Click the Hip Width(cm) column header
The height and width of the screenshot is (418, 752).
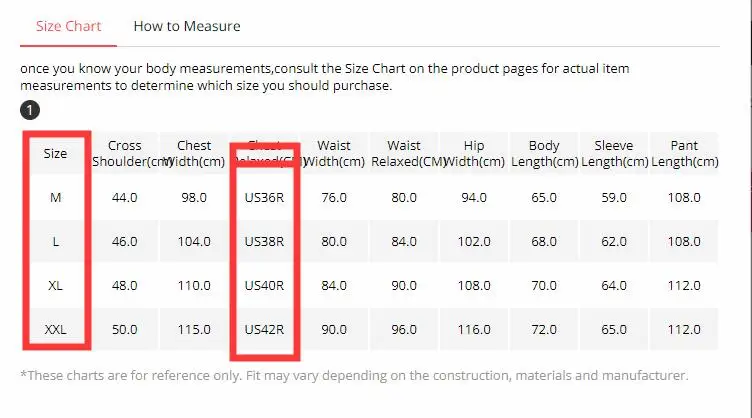point(474,153)
